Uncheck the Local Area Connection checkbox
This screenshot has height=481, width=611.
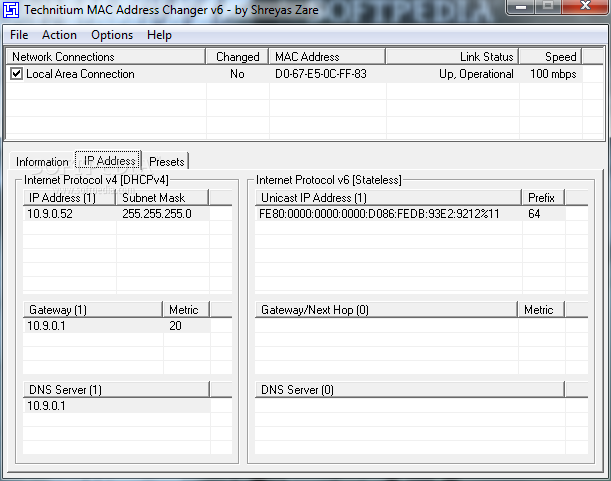pyautogui.click(x=16, y=74)
